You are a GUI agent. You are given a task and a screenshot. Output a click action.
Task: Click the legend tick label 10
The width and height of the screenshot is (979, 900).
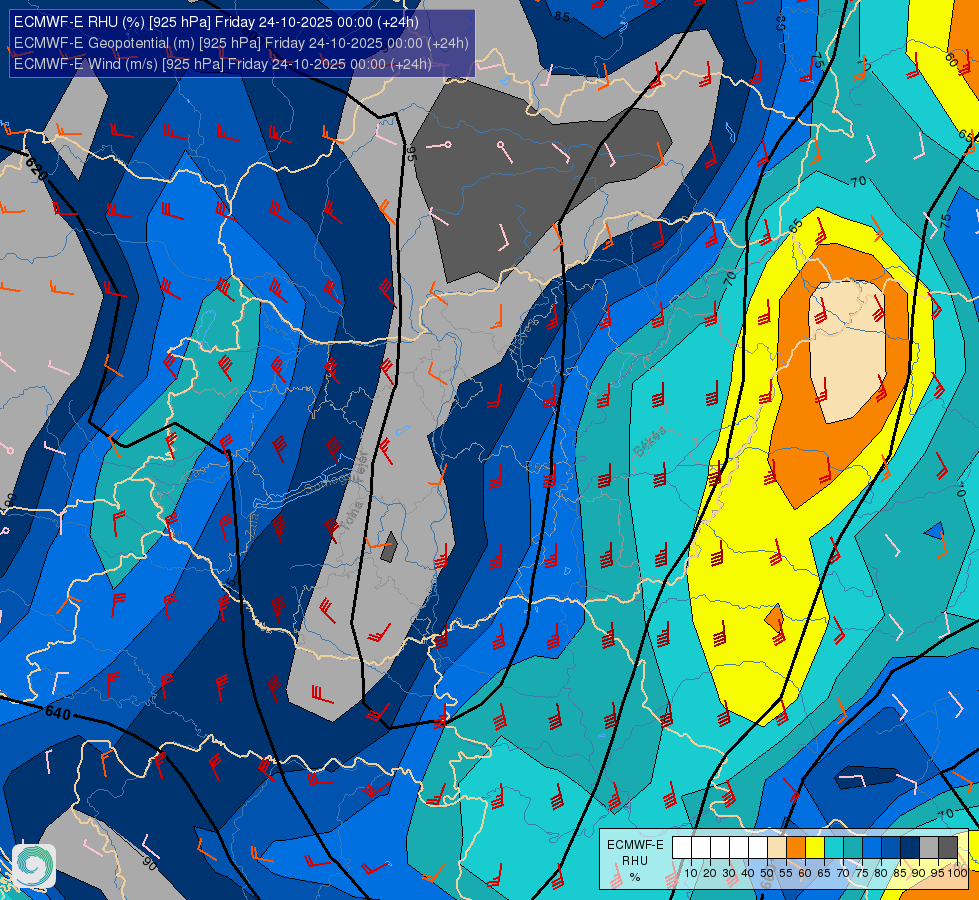691,873
